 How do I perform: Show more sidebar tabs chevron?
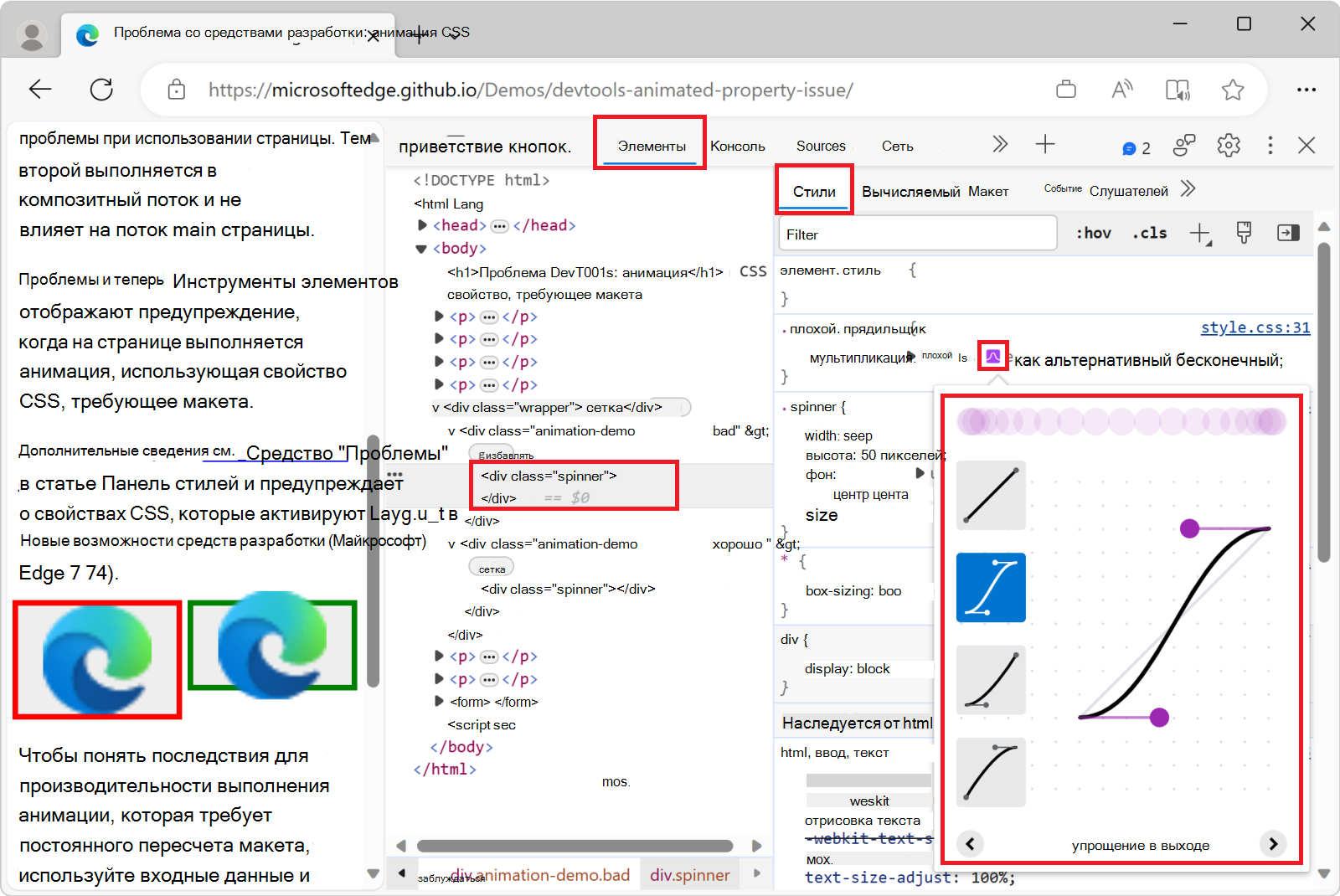[x=1188, y=189]
